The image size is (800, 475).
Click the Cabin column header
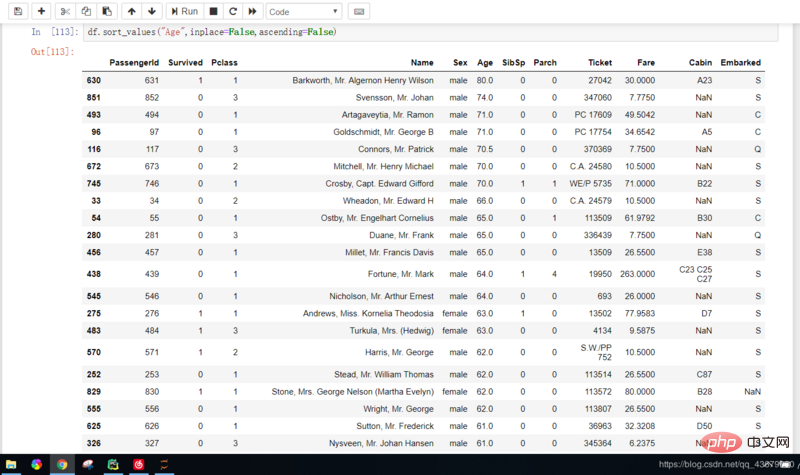coord(700,62)
